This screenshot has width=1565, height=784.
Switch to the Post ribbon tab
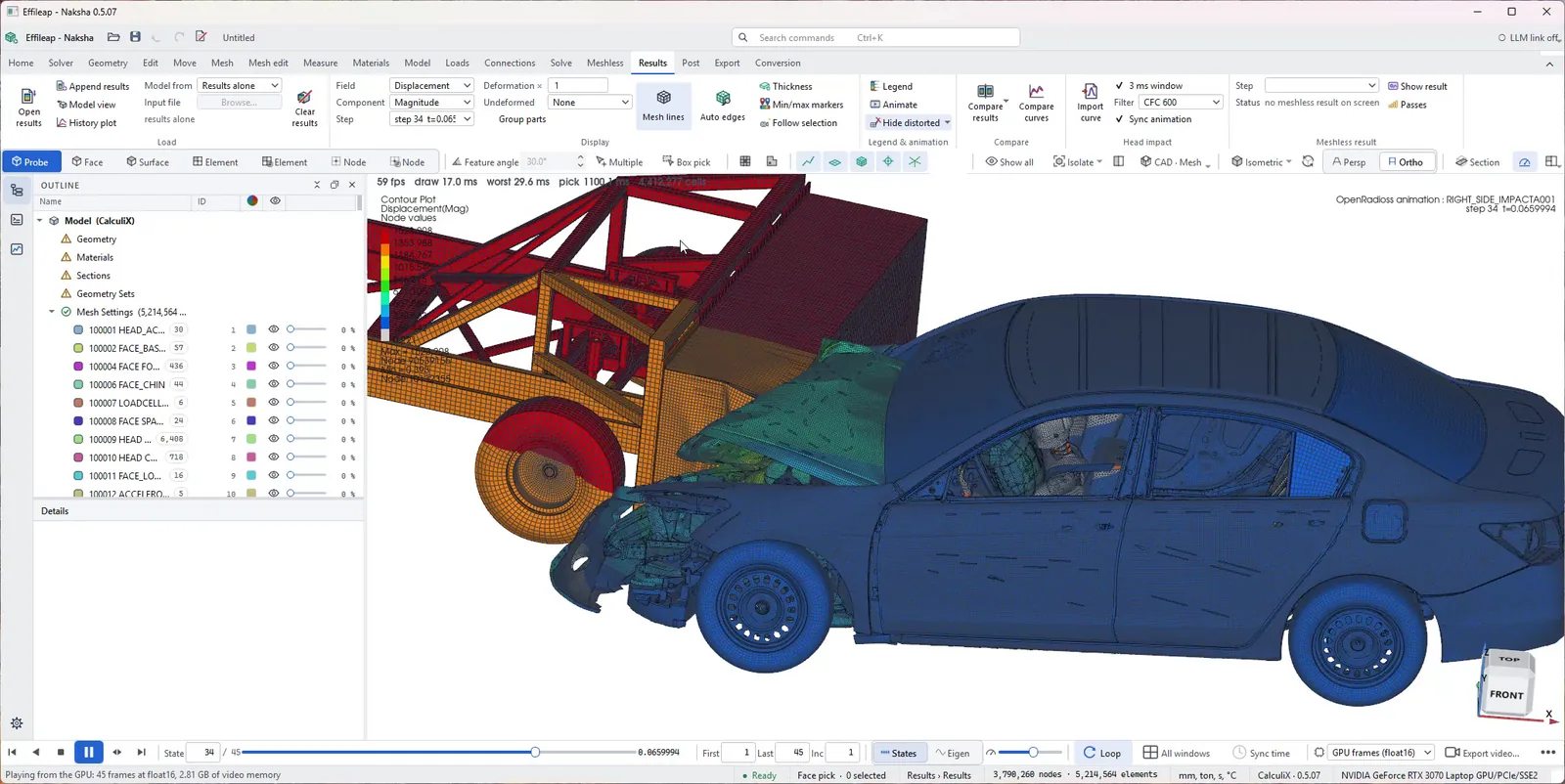pyautogui.click(x=691, y=63)
